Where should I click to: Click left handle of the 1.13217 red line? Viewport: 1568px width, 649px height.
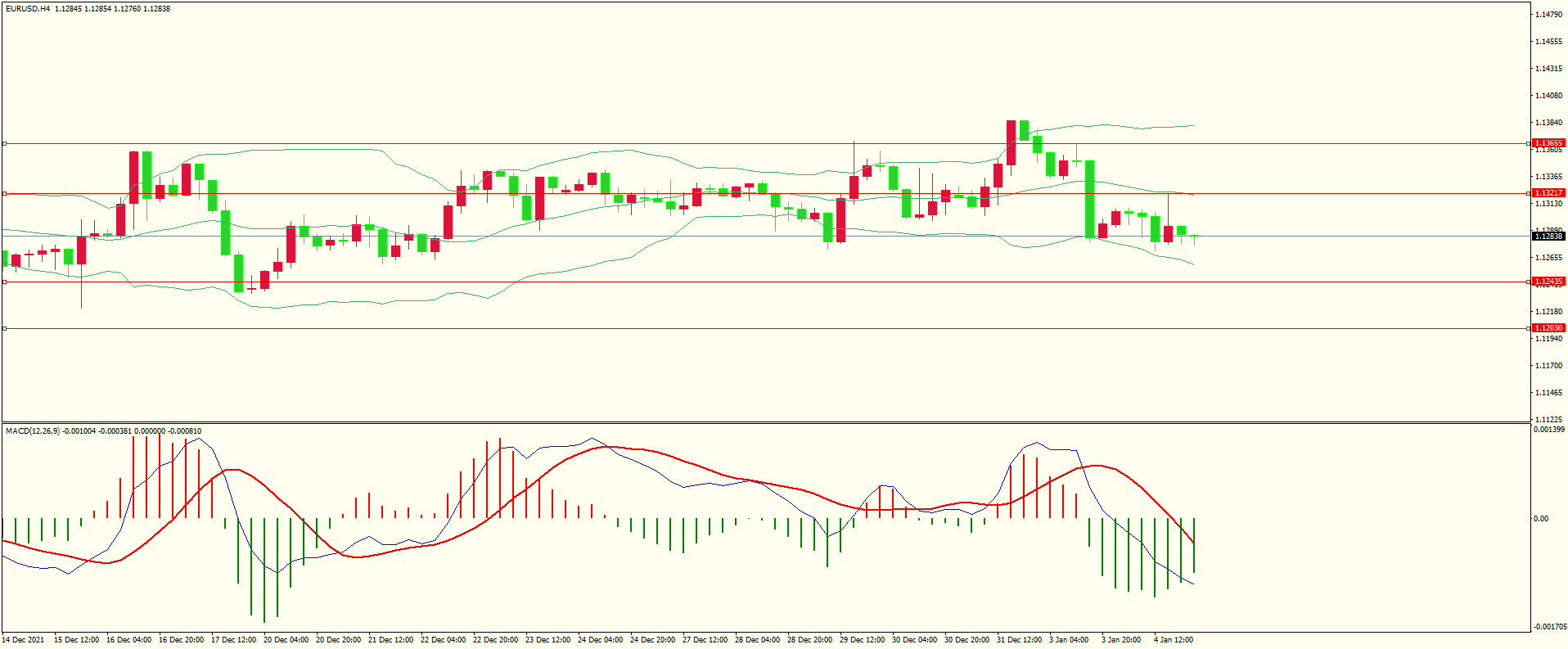point(5,194)
